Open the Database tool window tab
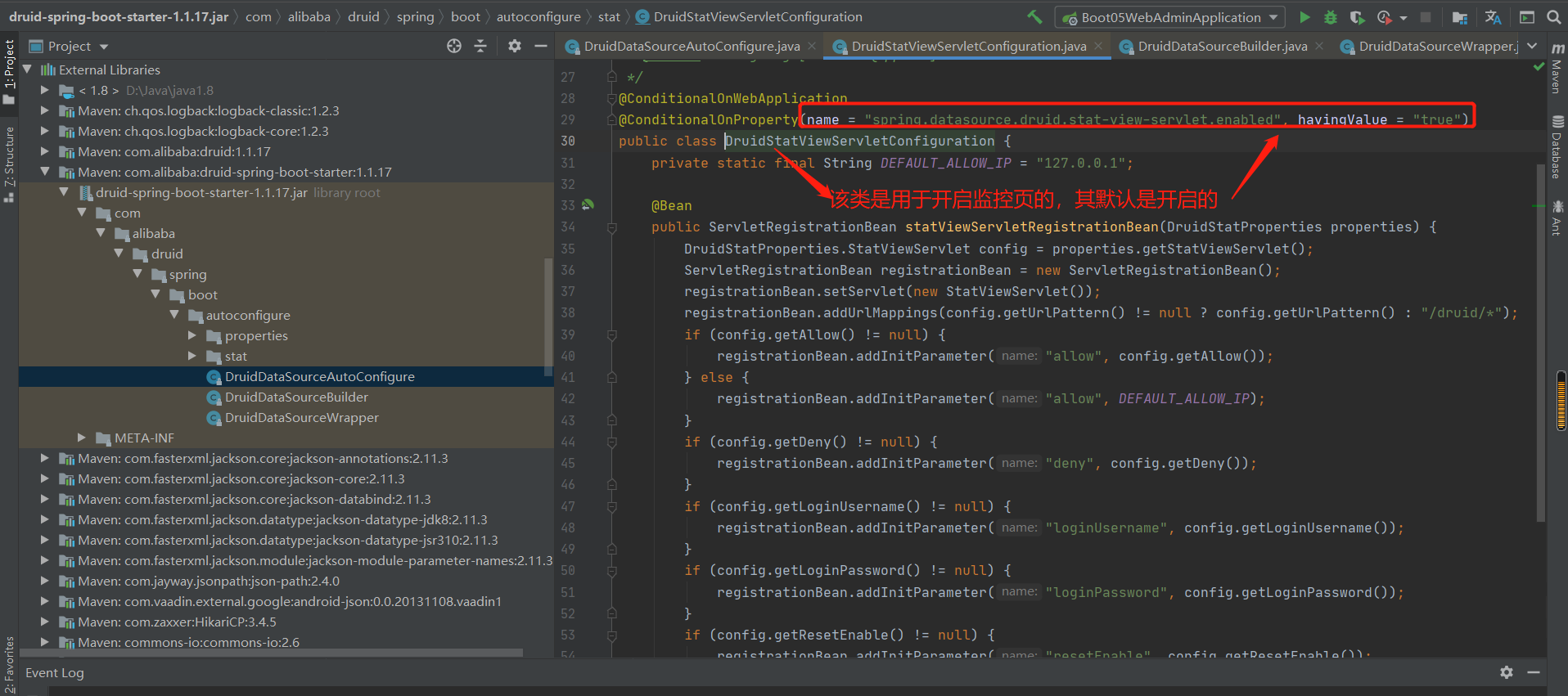The width and height of the screenshot is (1568, 696). (x=1557, y=147)
